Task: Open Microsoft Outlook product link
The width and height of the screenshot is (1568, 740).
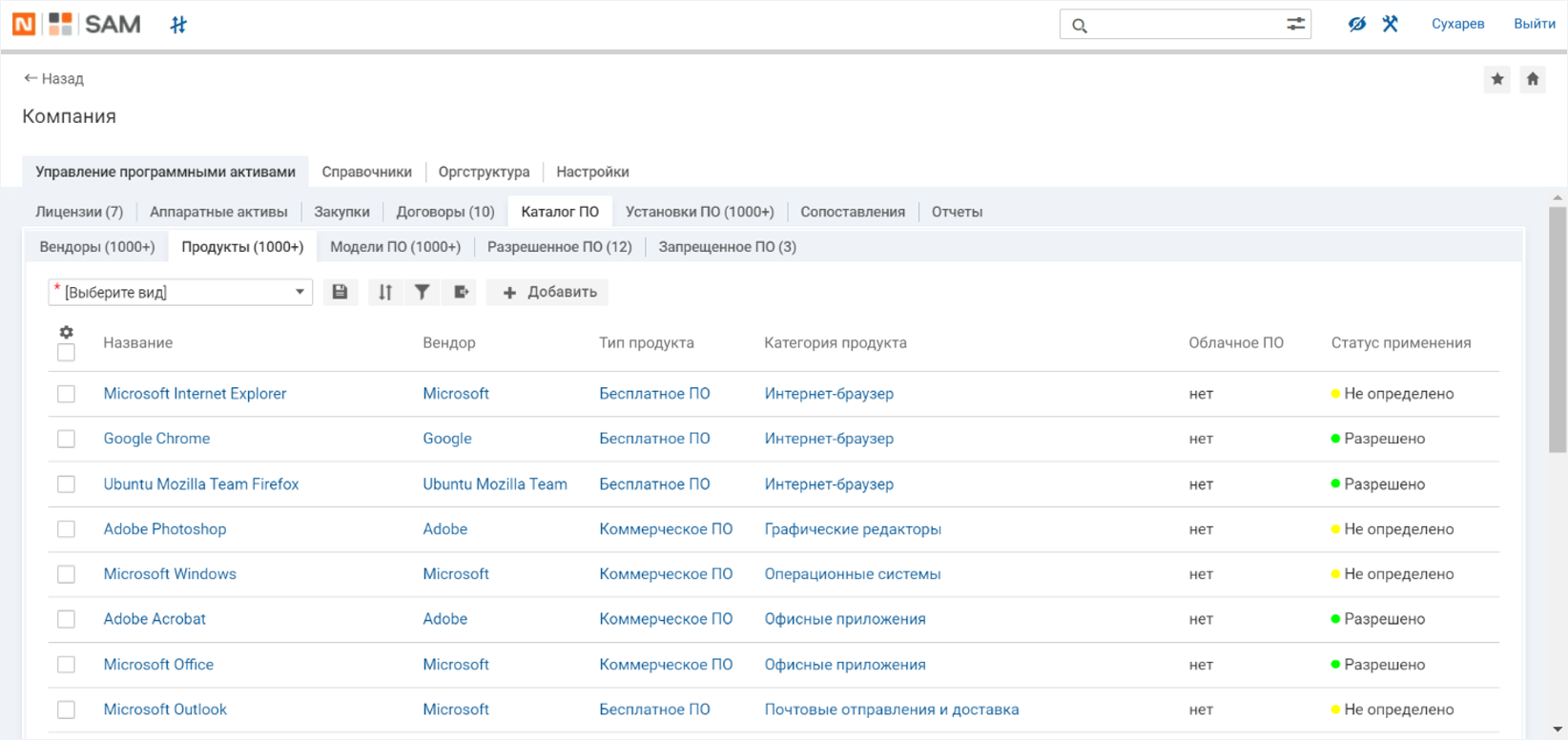Action: pyautogui.click(x=165, y=709)
